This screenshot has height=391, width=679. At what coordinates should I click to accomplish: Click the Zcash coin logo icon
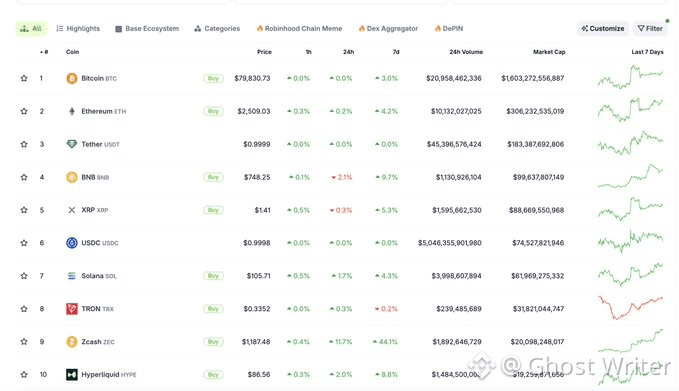pyautogui.click(x=71, y=342)
